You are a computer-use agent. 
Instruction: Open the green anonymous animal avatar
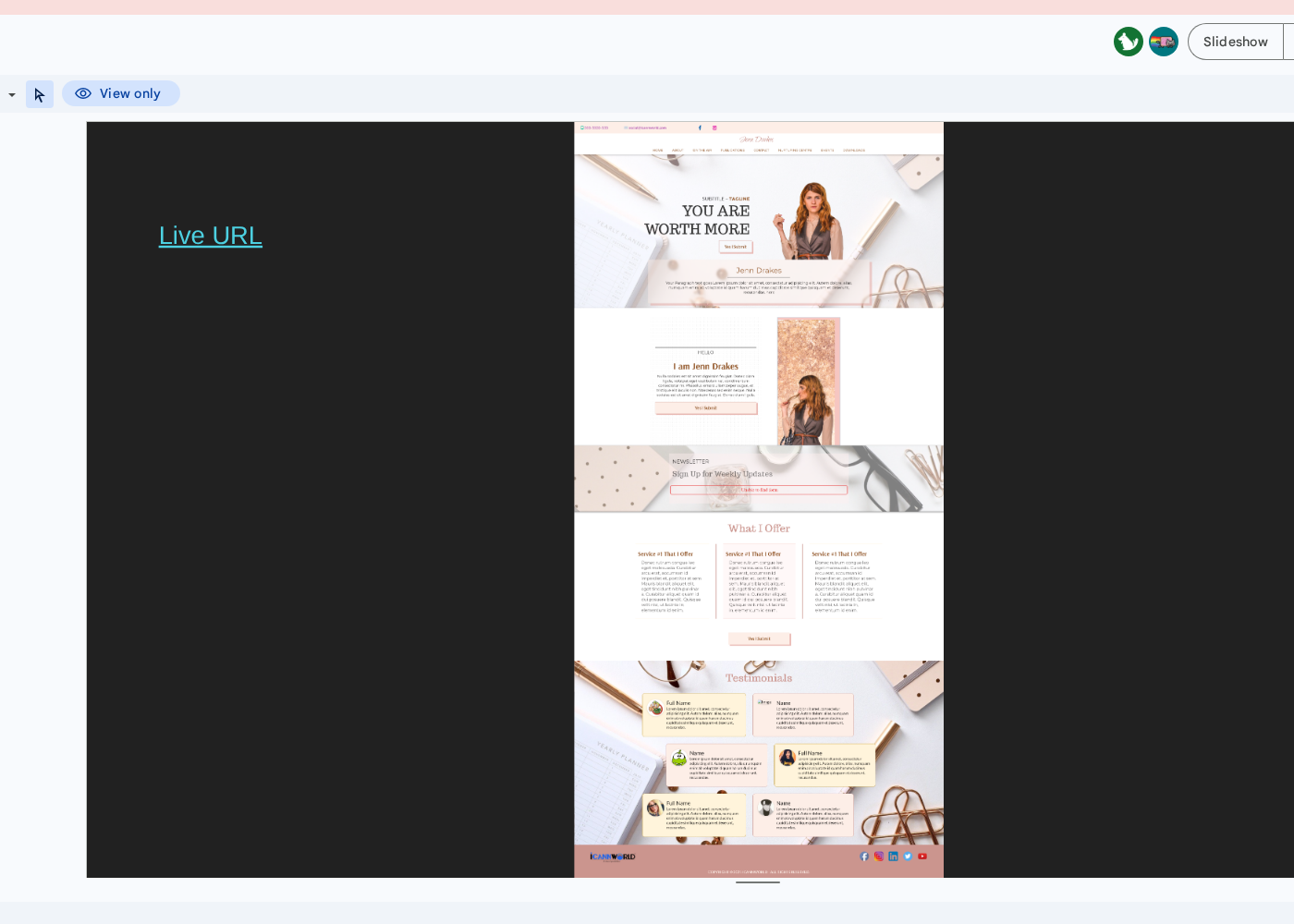[x=1129, y=42]
